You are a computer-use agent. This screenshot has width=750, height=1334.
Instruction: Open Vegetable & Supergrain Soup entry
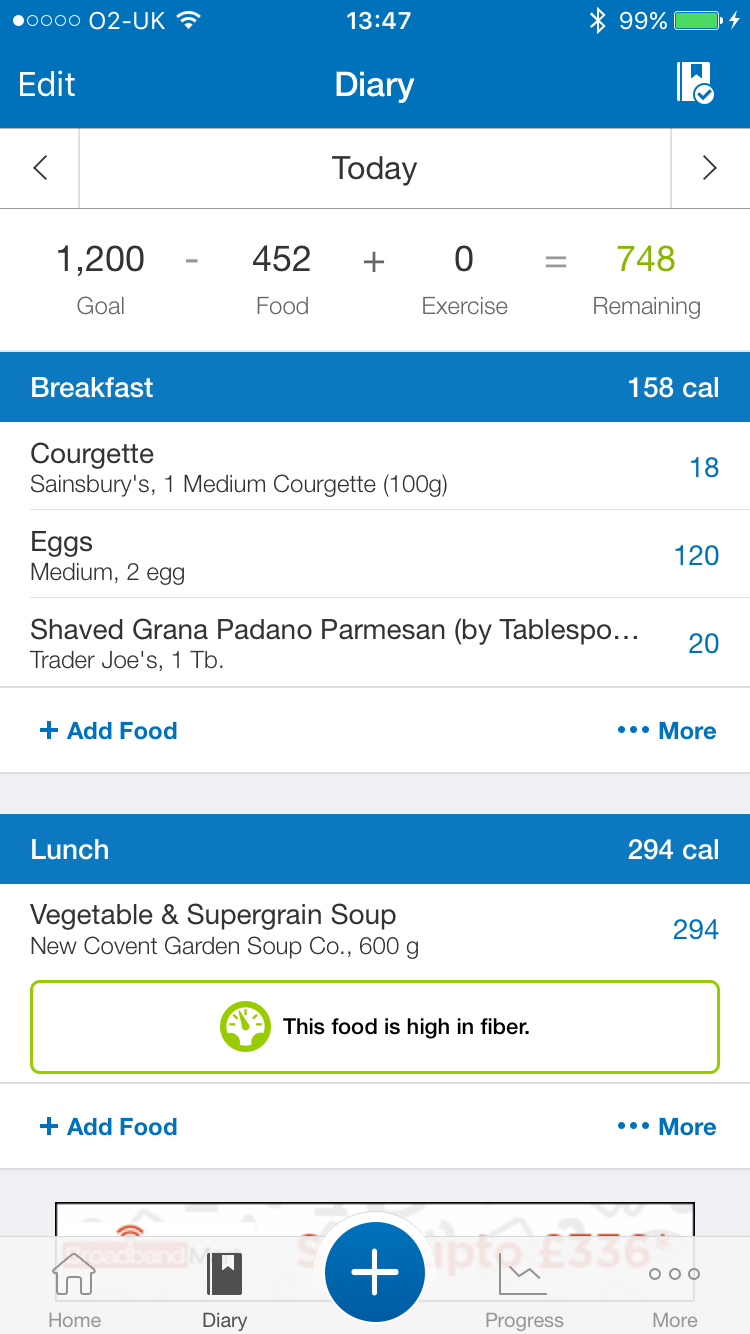[x=340, y=929]
